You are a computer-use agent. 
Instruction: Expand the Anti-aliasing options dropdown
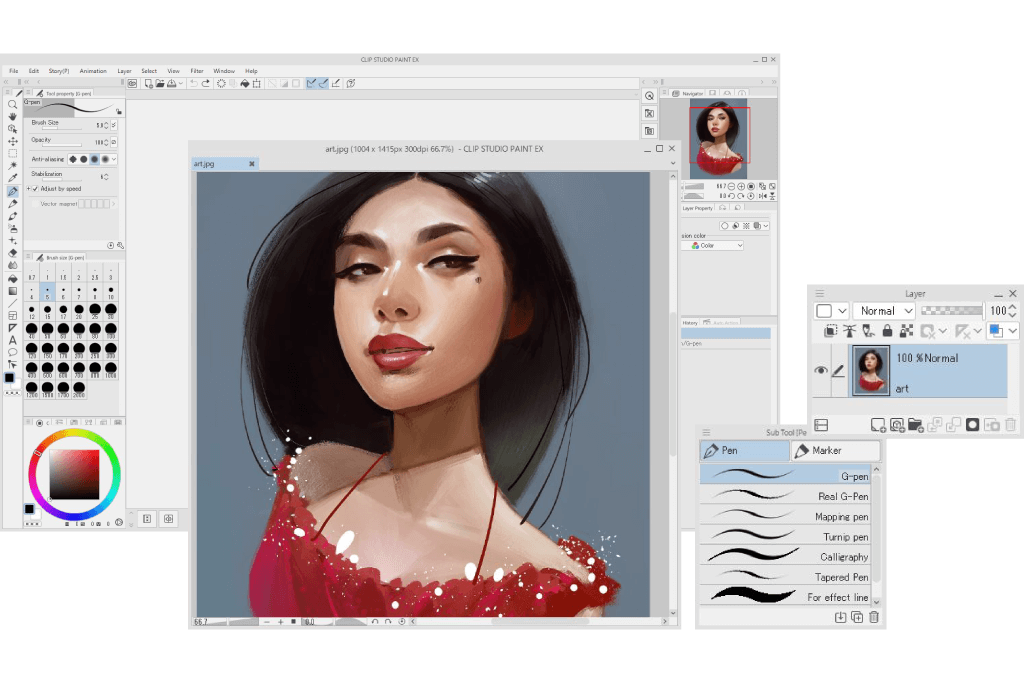[114, 159]
